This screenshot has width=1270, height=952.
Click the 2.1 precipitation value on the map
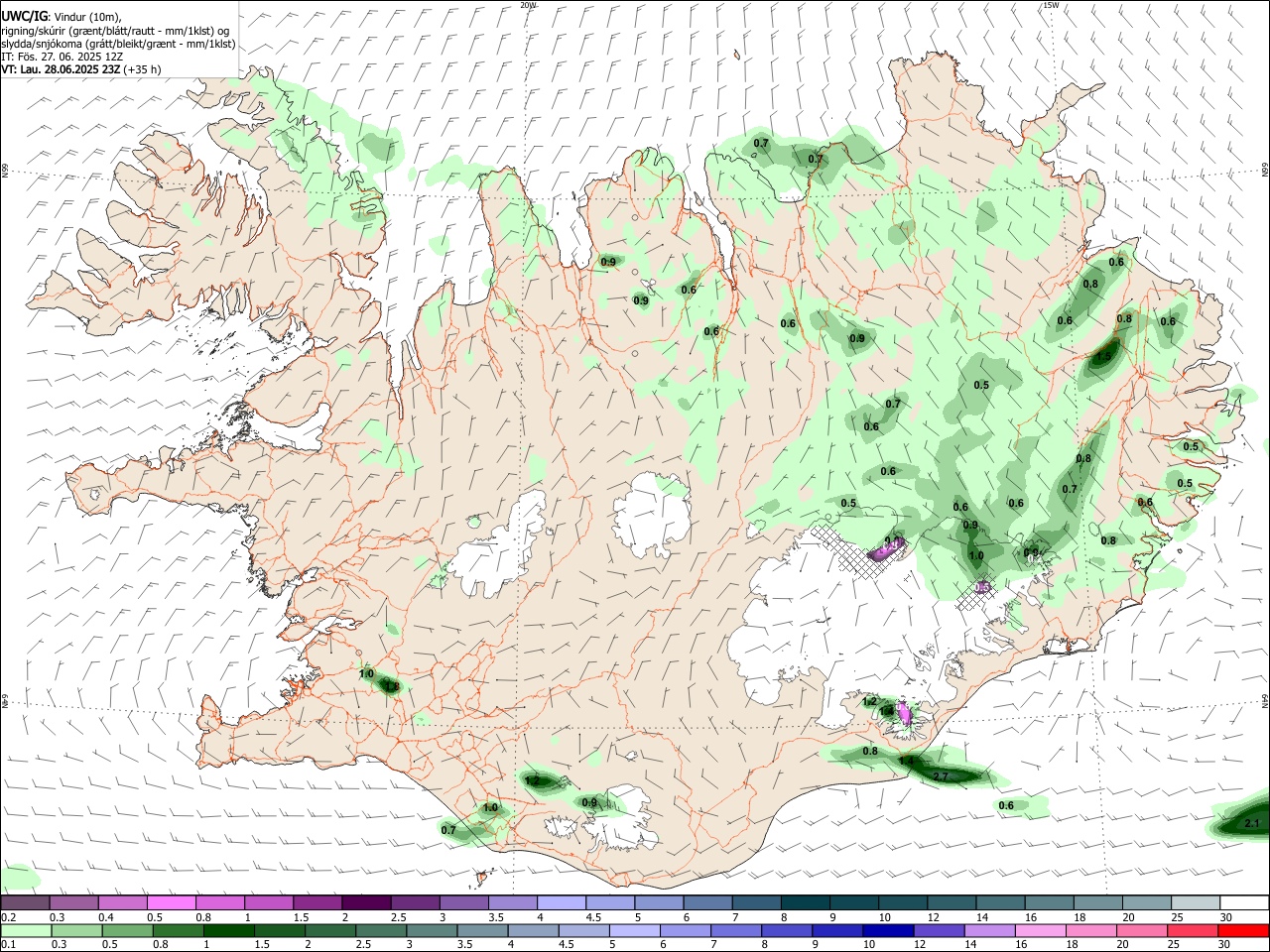(x=1251, y=824)
